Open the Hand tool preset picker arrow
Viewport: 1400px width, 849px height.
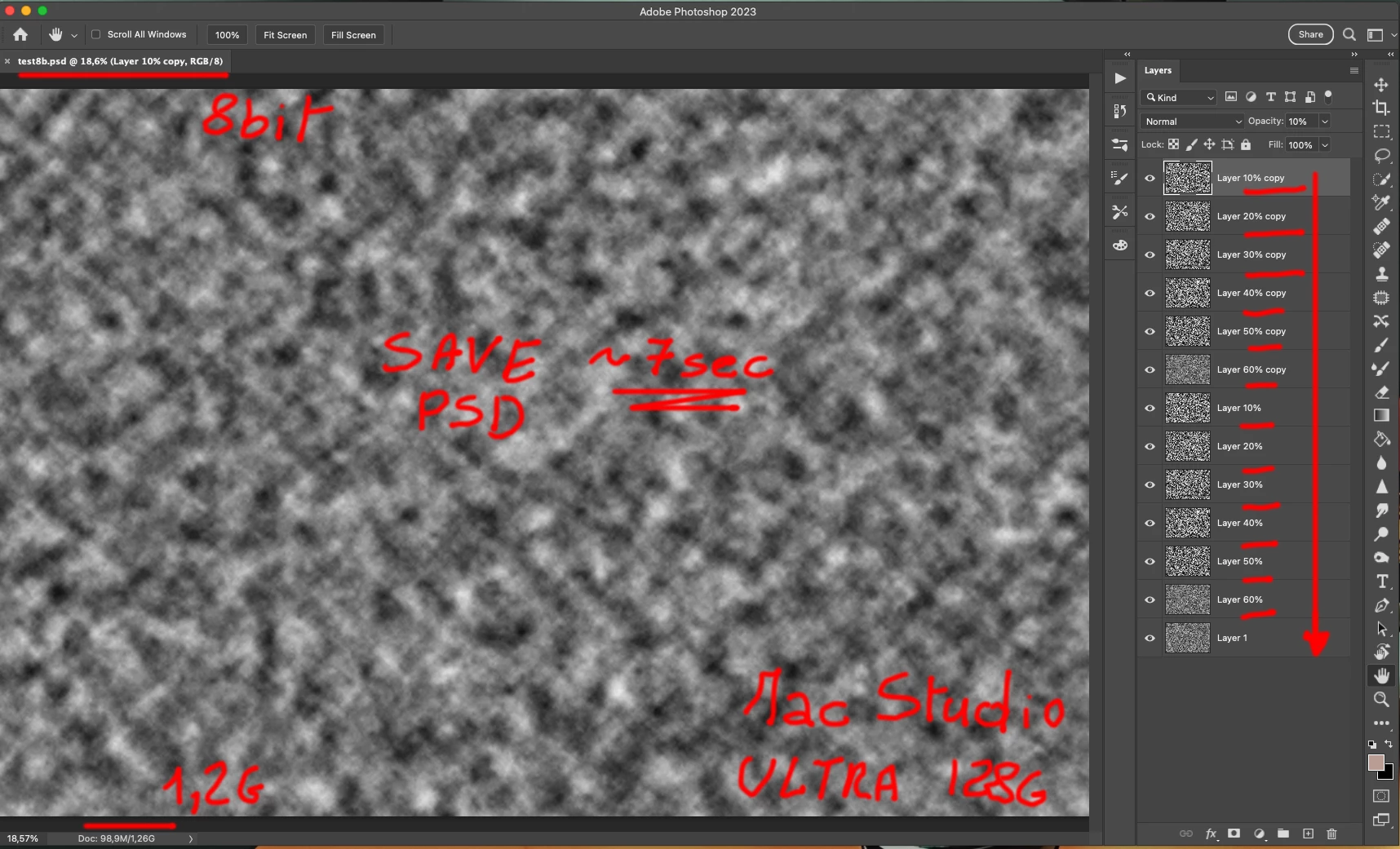[74, 35]
